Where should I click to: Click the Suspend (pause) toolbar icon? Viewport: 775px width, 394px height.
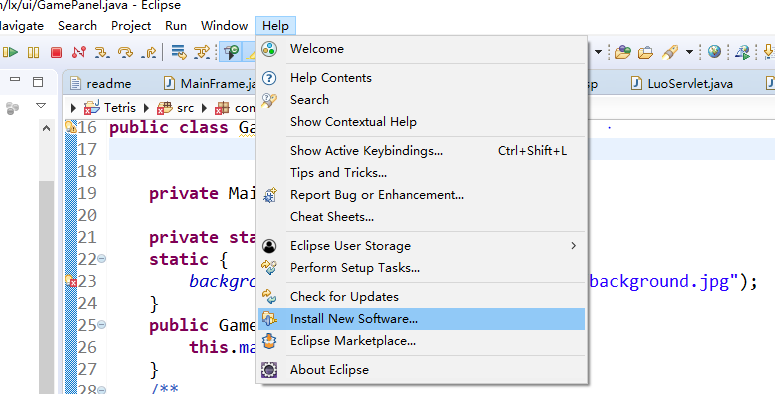click(33, 52)
